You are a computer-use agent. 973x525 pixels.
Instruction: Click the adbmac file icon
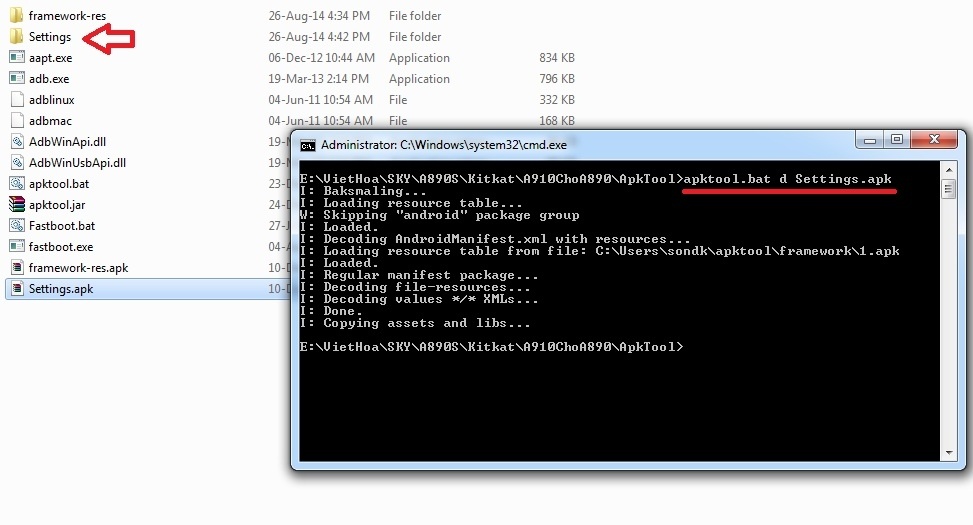(x=17, y=120)
